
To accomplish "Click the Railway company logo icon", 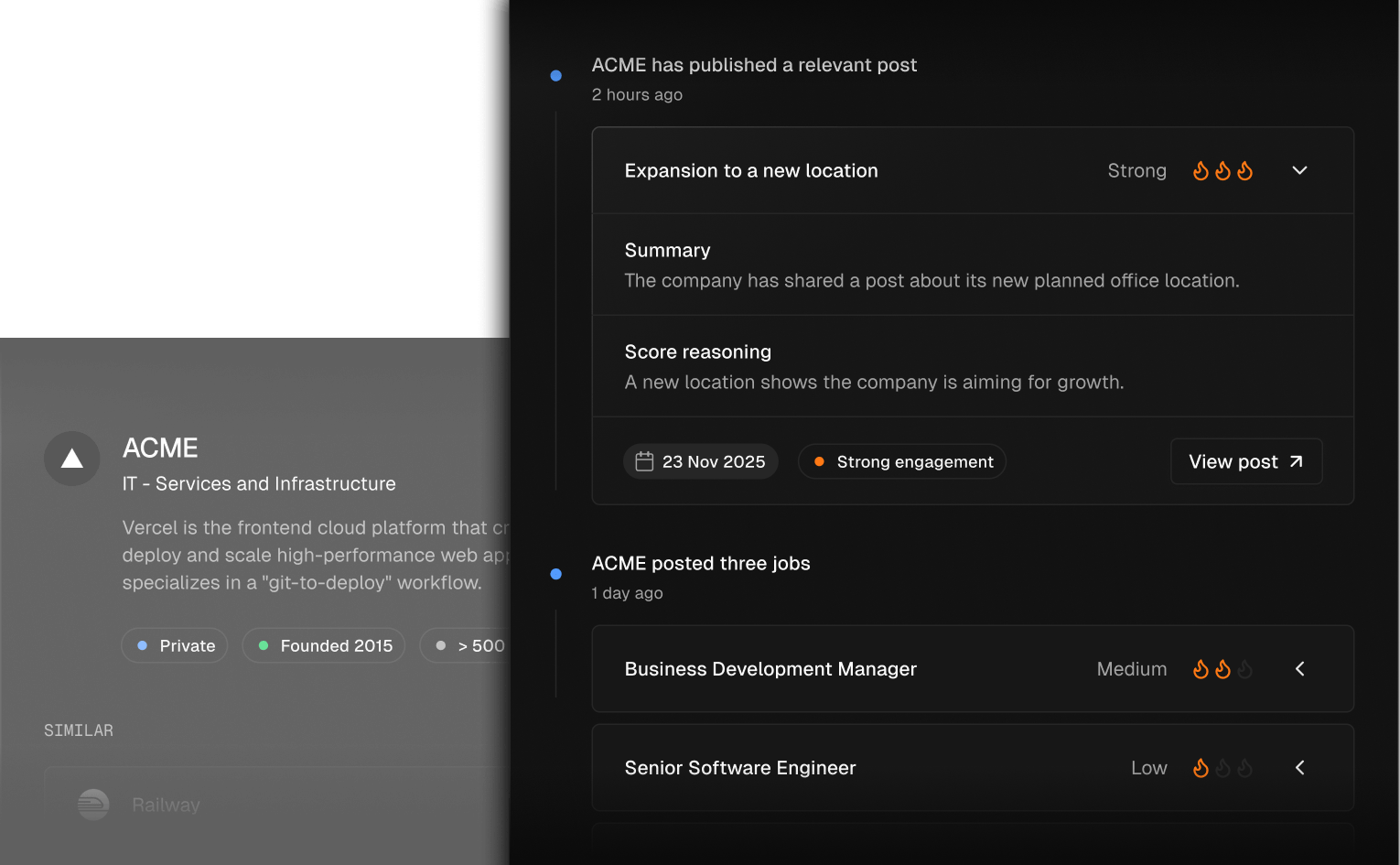I will click(x=93, y=805).
